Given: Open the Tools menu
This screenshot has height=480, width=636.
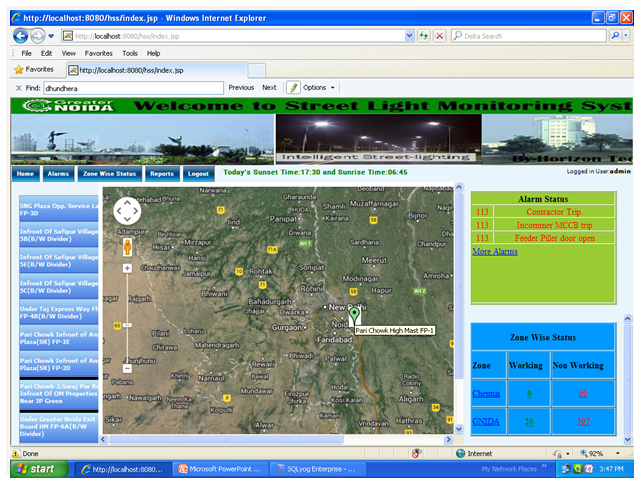Looking at the screenshot, I should [130, 53].
